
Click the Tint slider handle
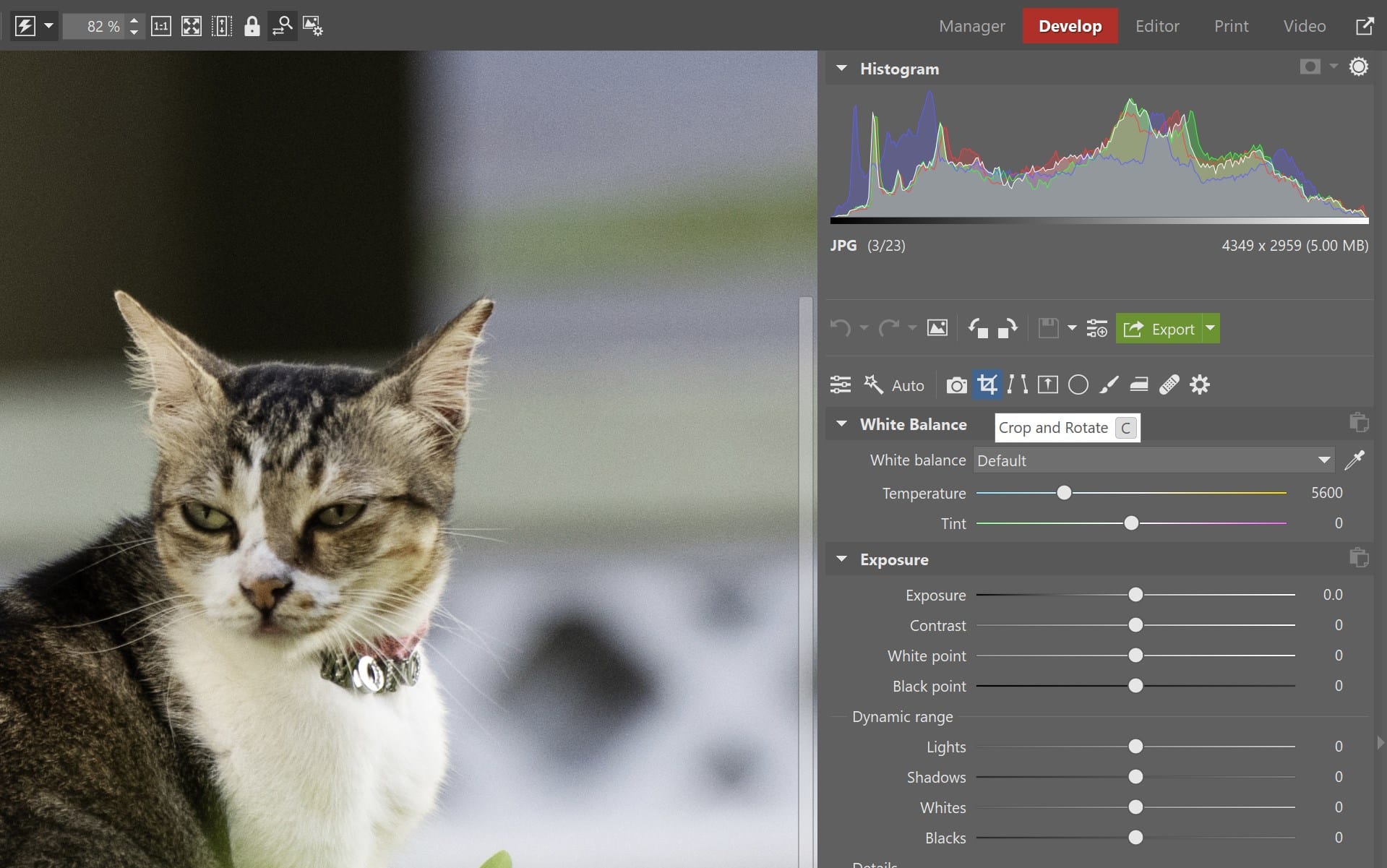point(1131,523)
